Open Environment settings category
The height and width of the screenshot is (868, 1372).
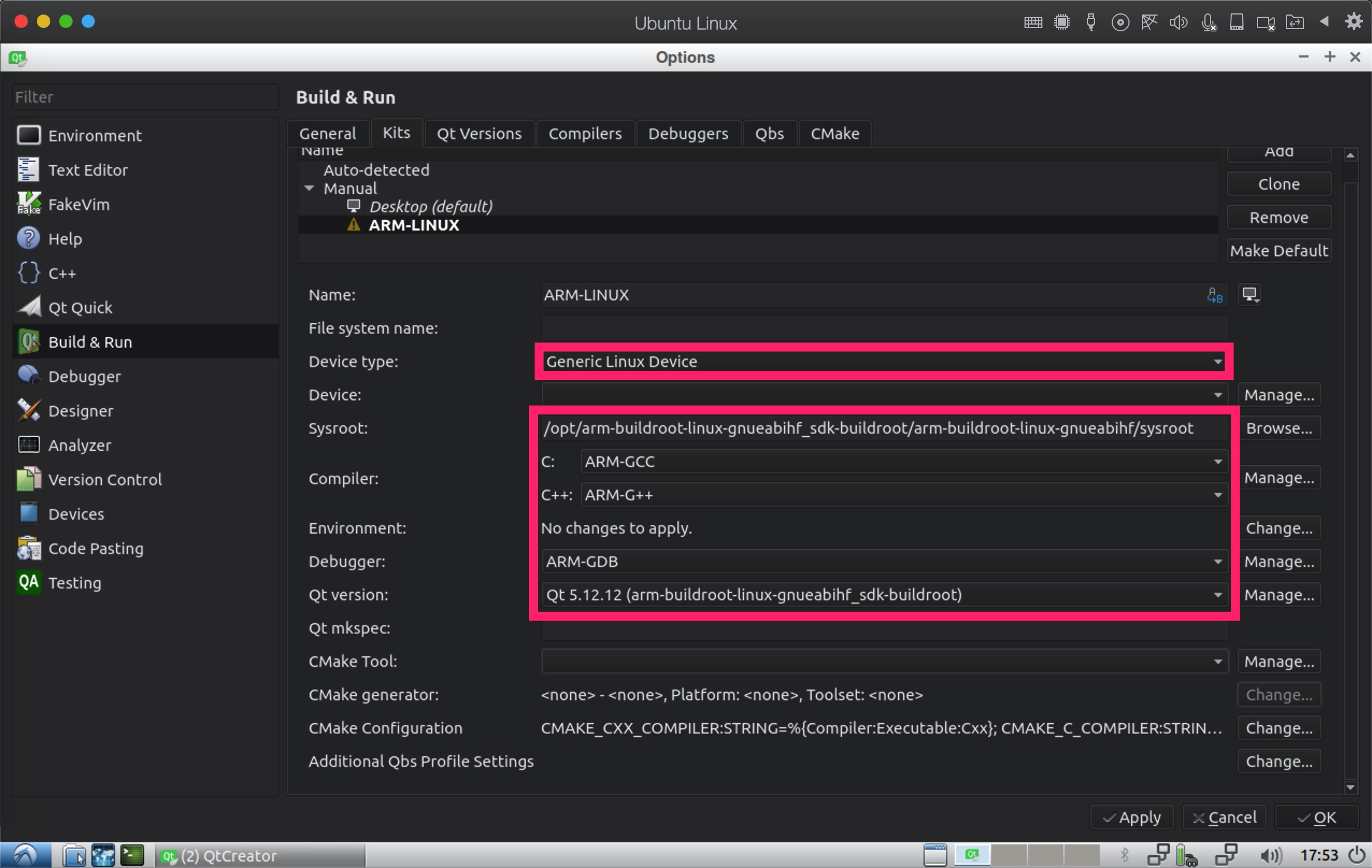pyautogui.click(x=145, y=135)
